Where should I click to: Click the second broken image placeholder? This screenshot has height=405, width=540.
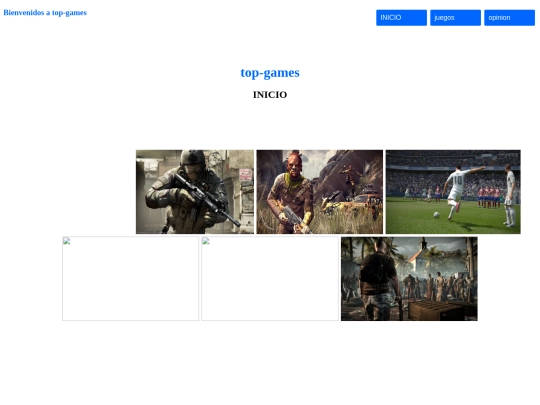pyautogui.click(x=270, y=279)
